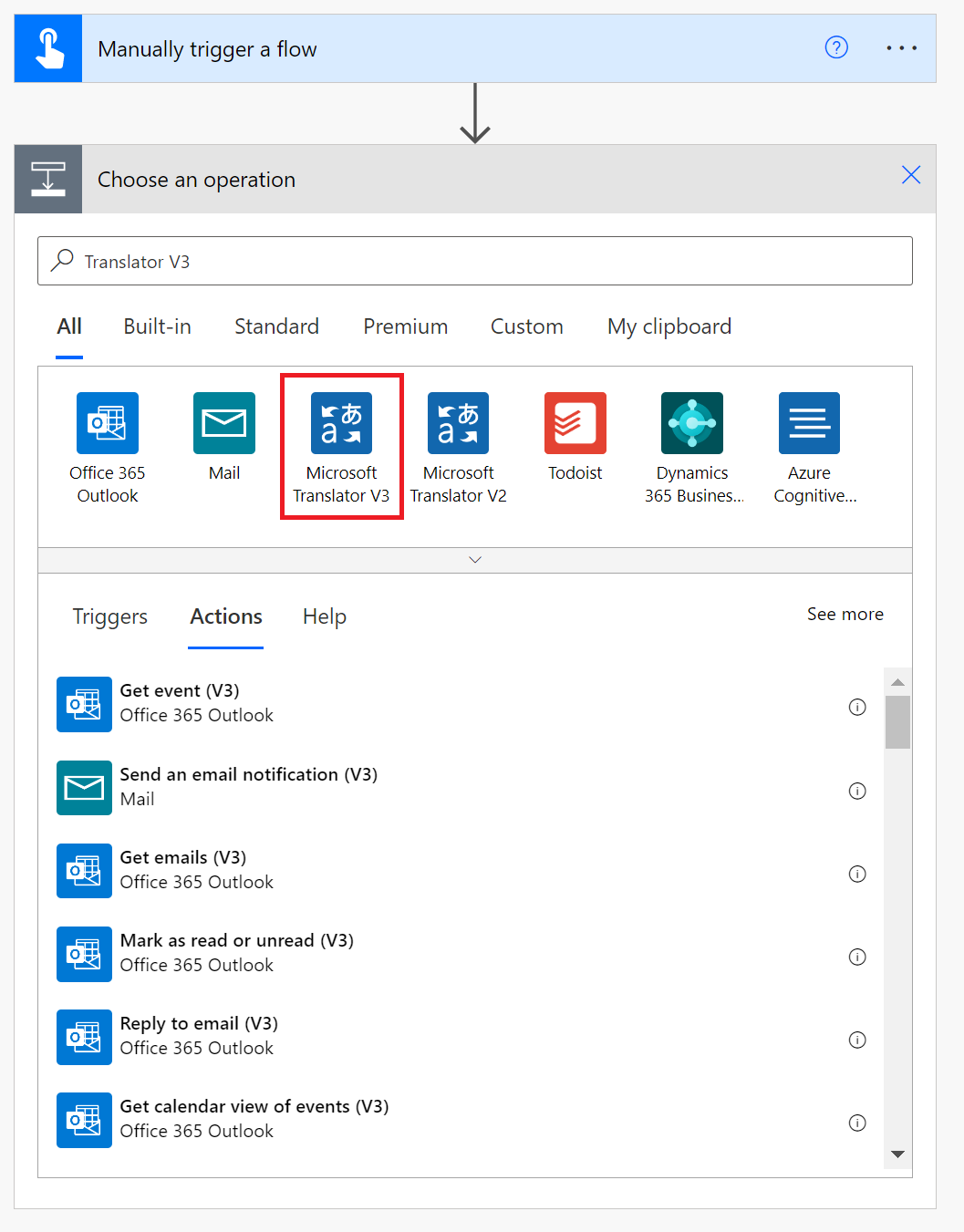Close the Choose an operation panel
Viewport: 964px width, 1232px height.
click(x=910, y=174)
